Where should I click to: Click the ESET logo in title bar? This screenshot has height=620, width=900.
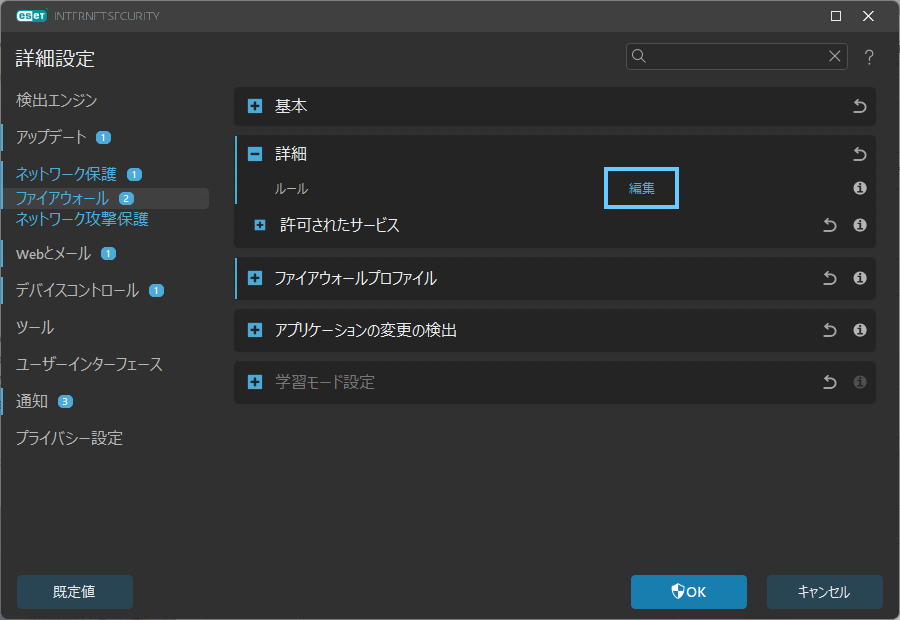click(32, 16)
